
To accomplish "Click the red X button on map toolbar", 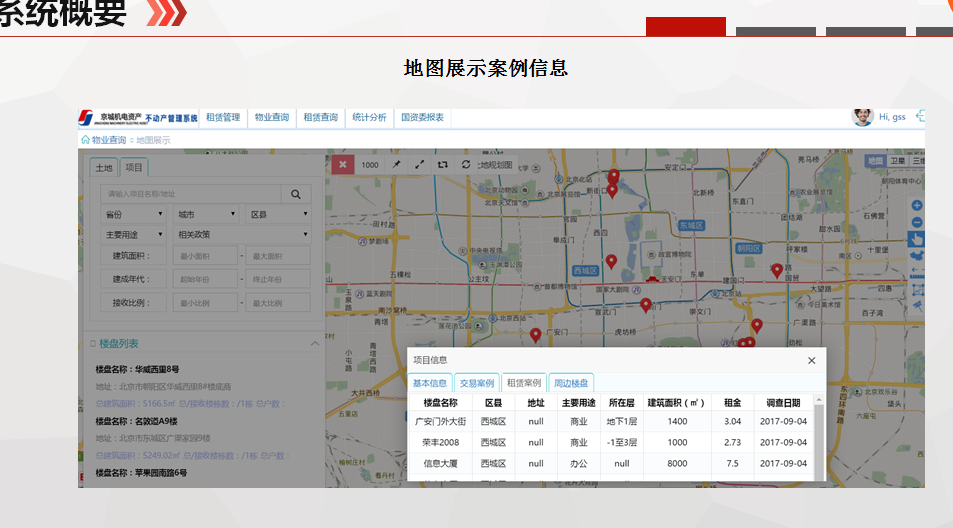I will (342, 164).
